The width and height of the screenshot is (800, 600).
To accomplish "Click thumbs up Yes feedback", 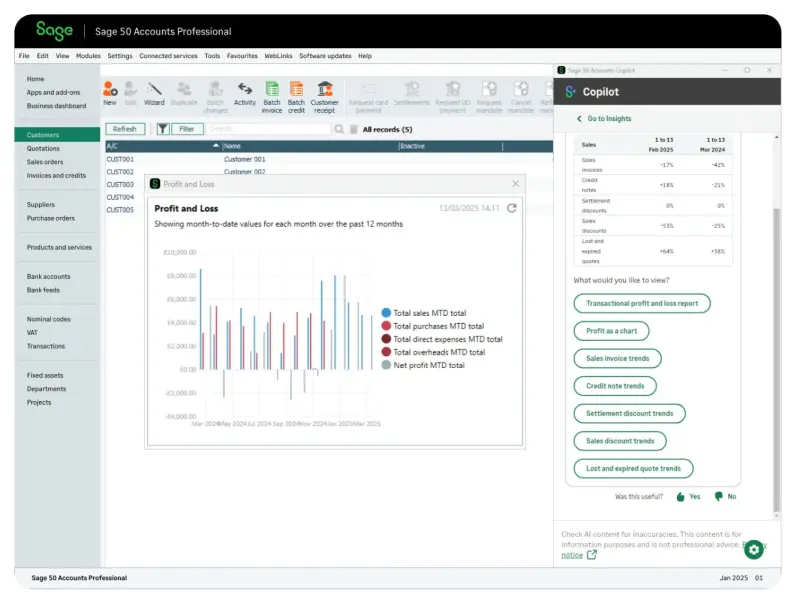I will pyautogui.click(x=681, y=496).
